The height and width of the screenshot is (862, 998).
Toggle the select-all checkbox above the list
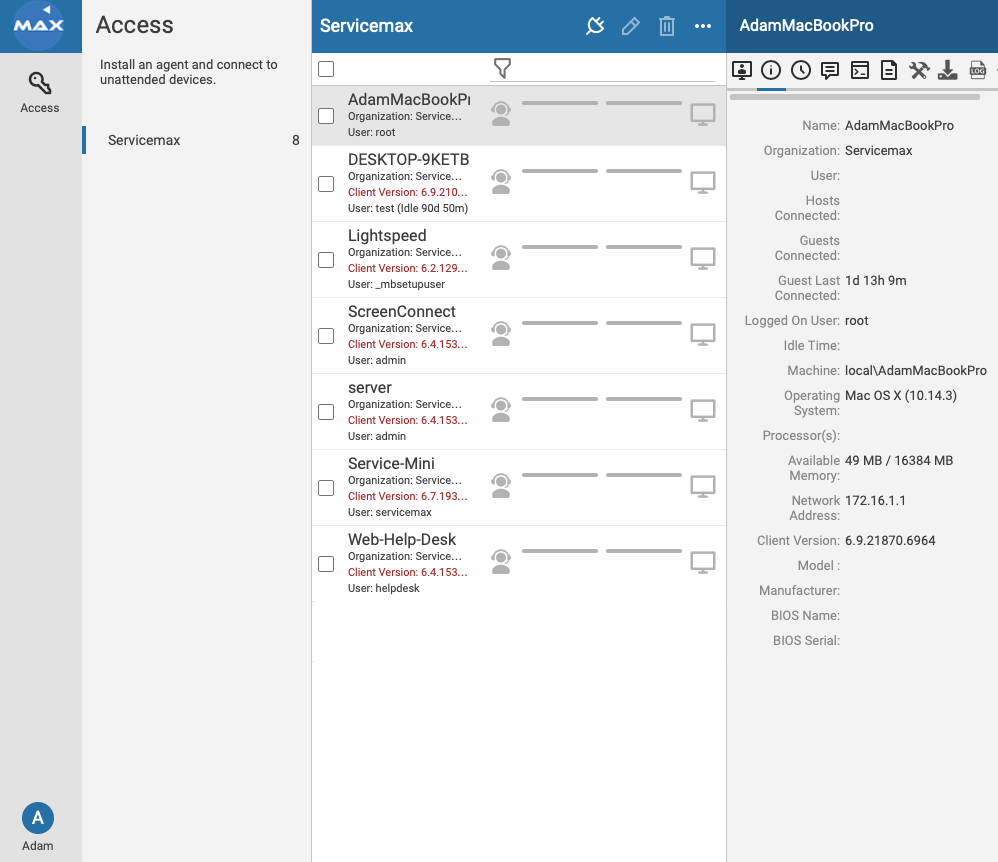click(x=326, y=69)
